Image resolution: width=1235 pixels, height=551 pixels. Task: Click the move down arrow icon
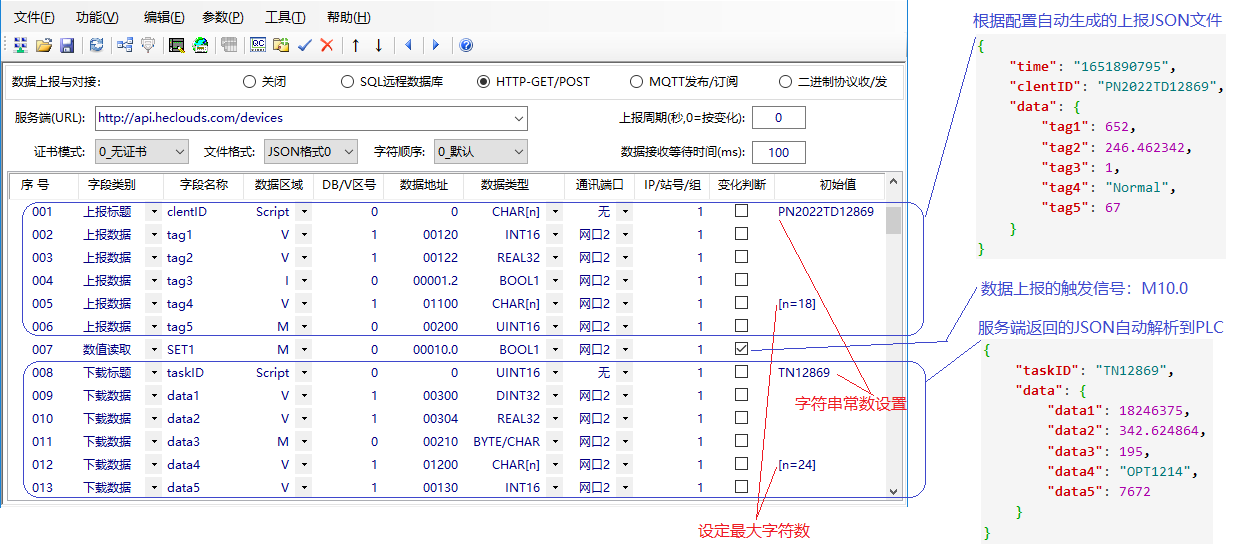coord(379,45)
